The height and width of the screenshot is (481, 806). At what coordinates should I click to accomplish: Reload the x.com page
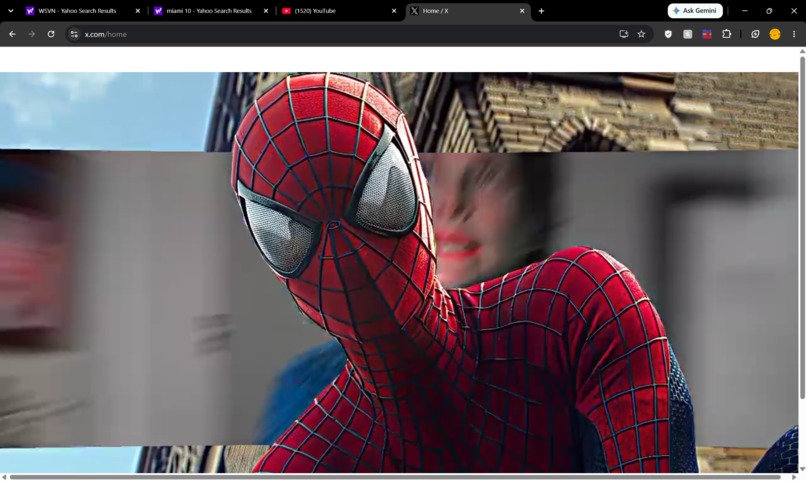tap(51, 34)
